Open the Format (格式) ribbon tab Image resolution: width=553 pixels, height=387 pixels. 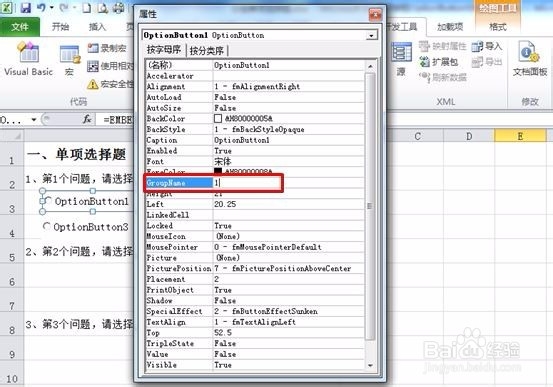(498, 27)
